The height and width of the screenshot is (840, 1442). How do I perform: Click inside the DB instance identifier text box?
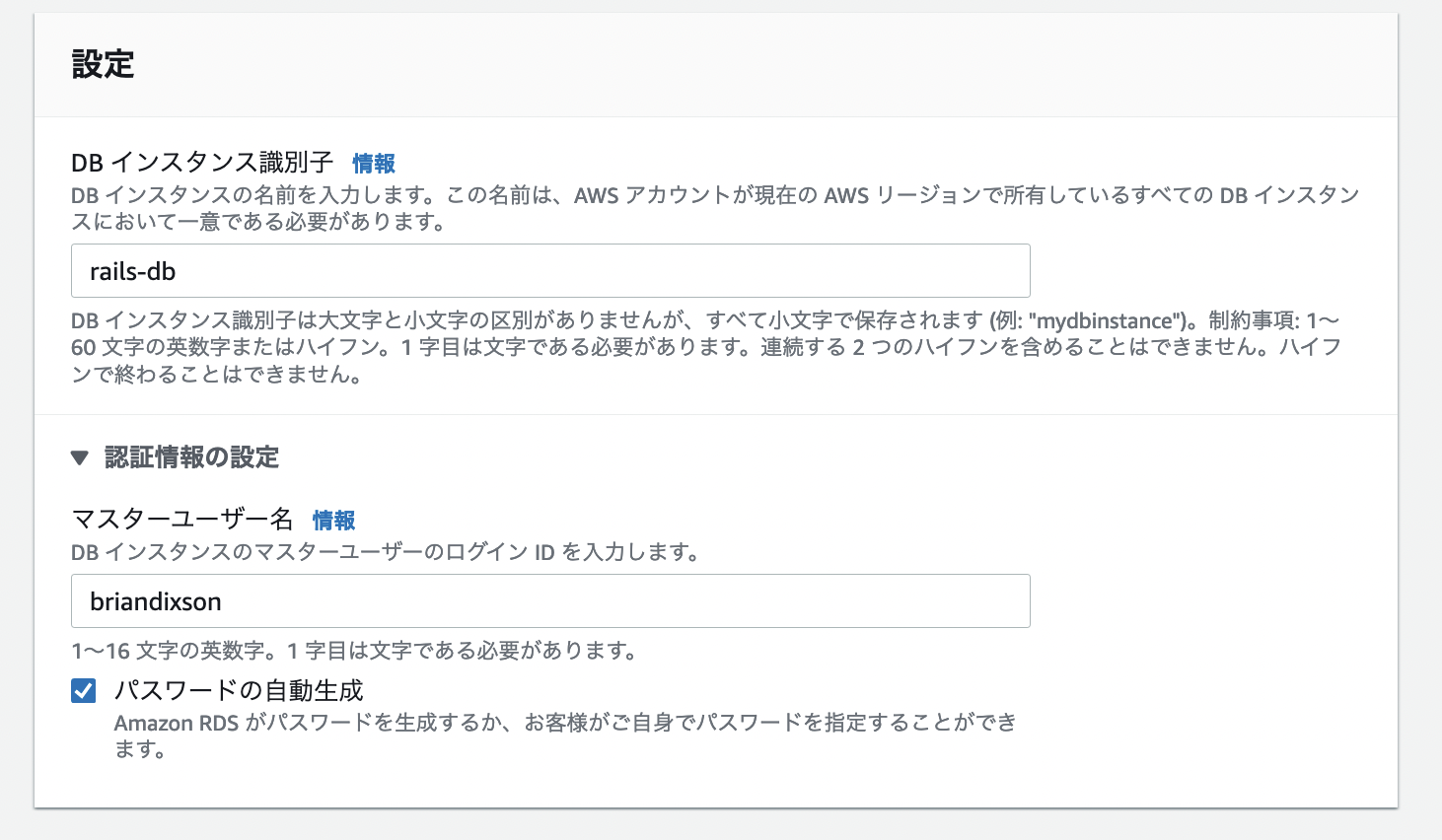(x=549, y=270)
